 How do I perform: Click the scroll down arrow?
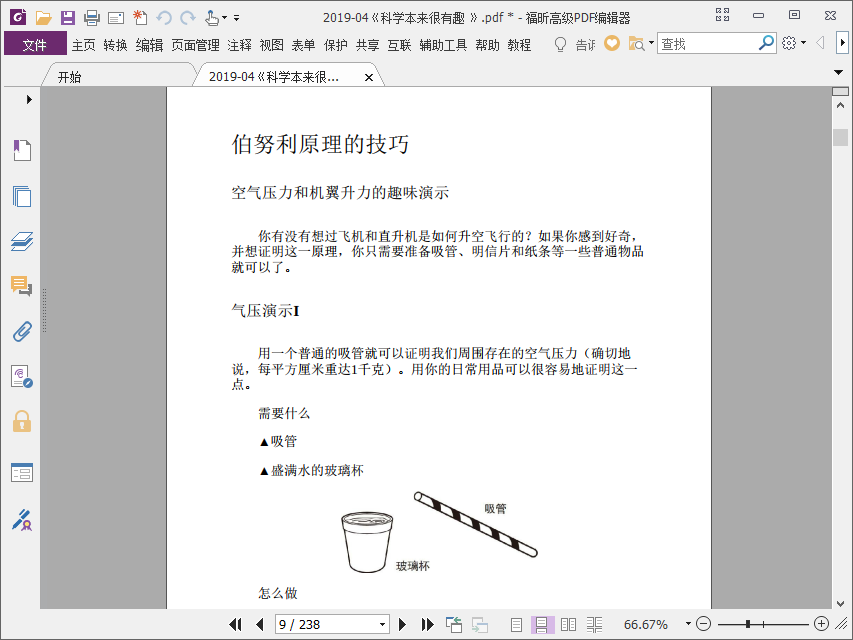840,604
